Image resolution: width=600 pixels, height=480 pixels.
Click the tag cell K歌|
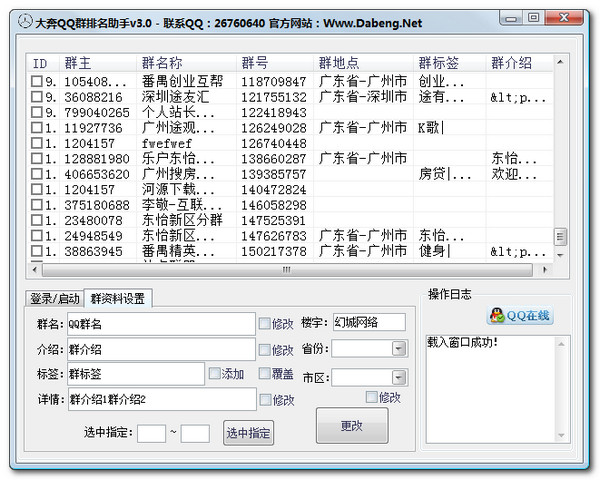[x=431, y=127]
